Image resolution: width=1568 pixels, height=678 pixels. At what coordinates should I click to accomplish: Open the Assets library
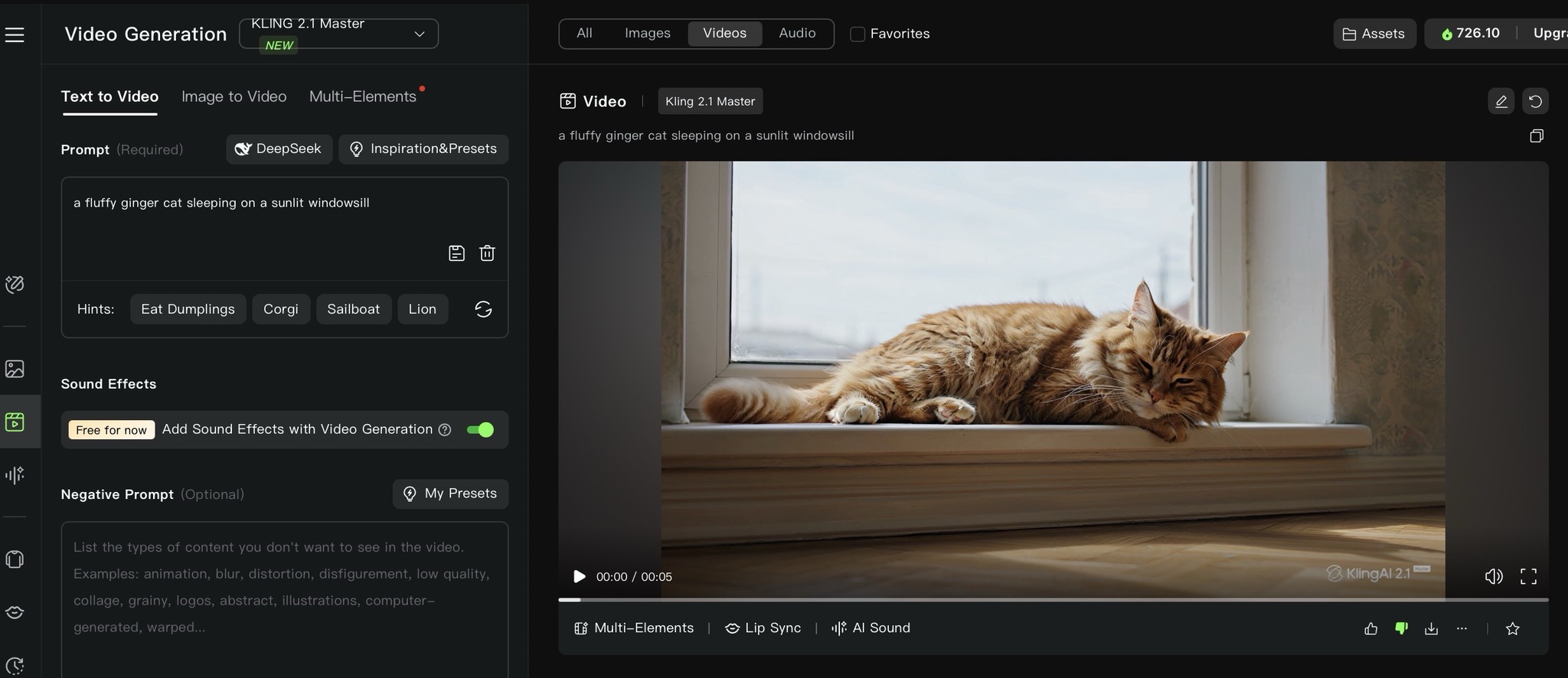point(1374,34)
